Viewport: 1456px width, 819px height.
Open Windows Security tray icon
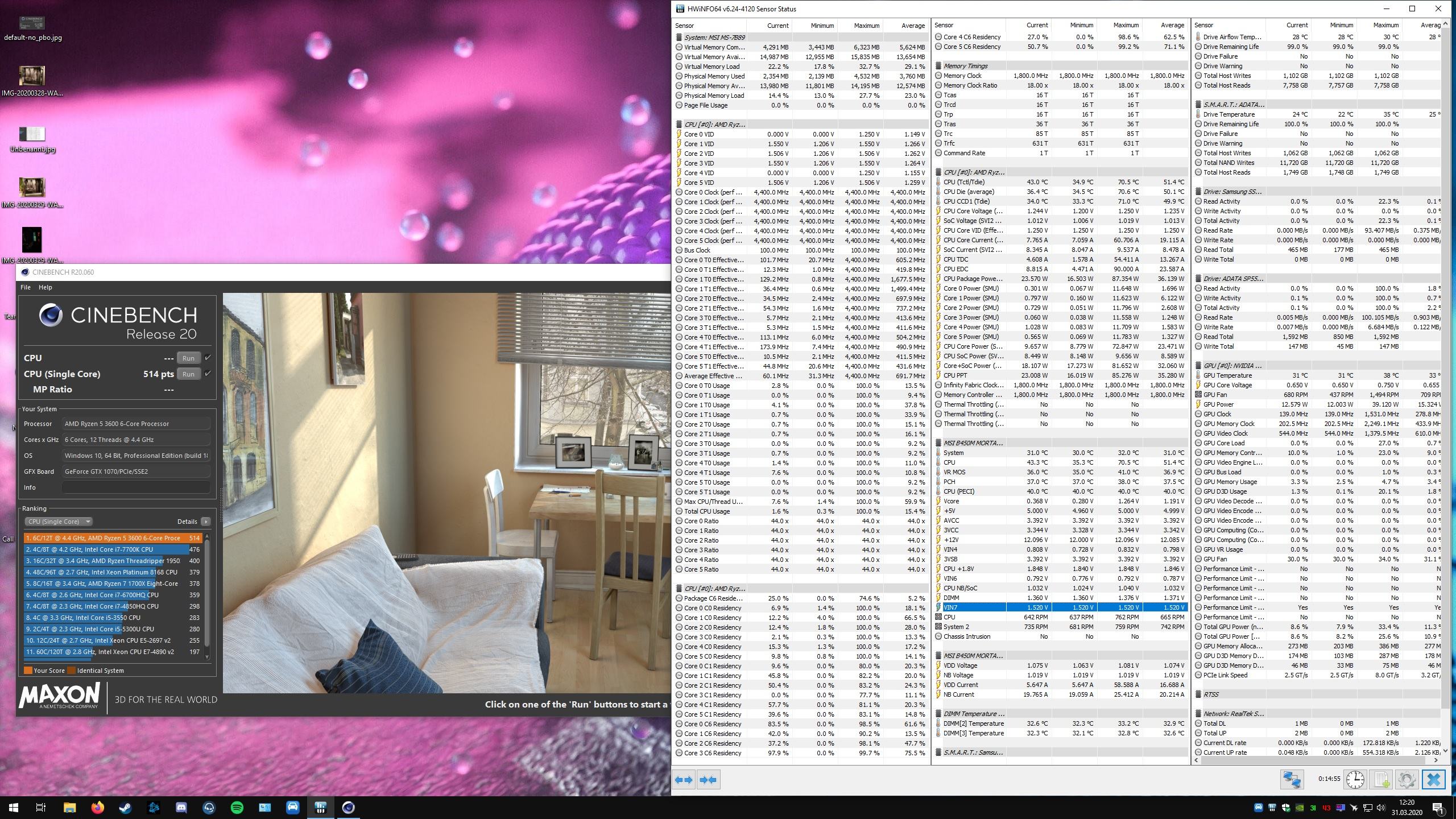1286,808
